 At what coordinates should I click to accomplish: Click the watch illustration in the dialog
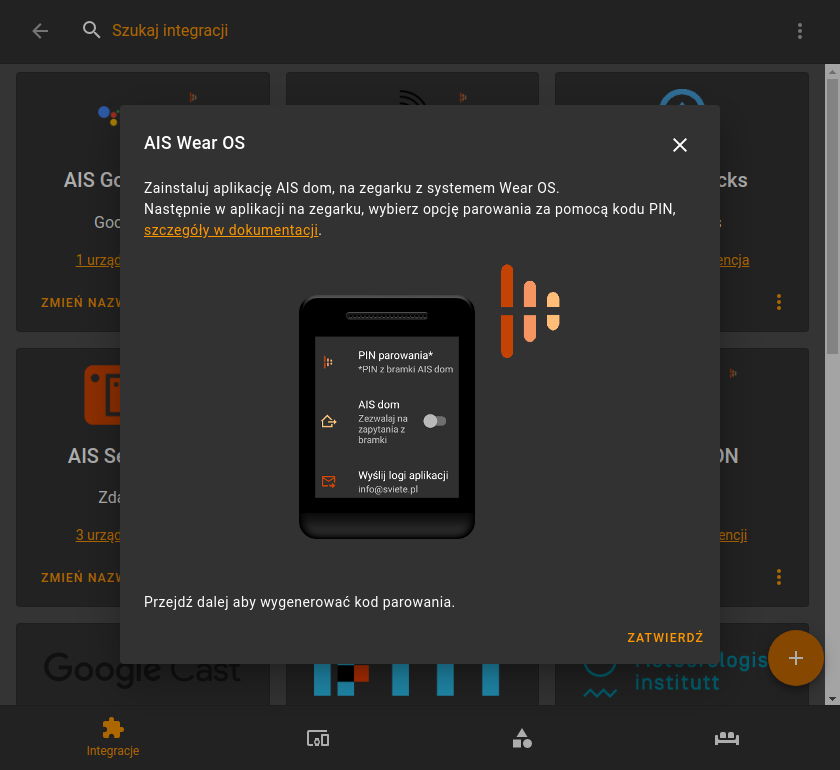point(386,417)
